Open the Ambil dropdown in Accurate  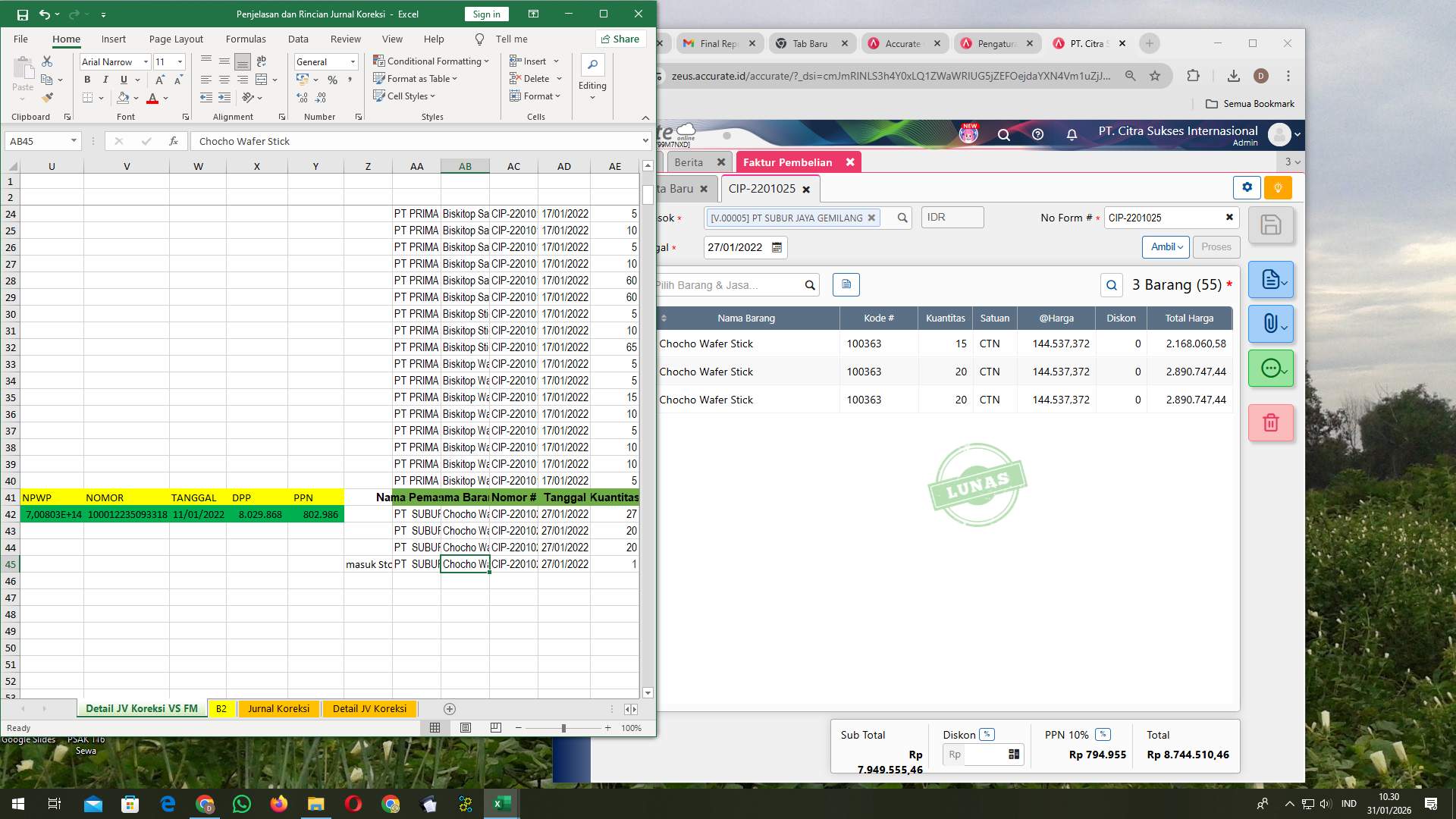point(1166,246)
